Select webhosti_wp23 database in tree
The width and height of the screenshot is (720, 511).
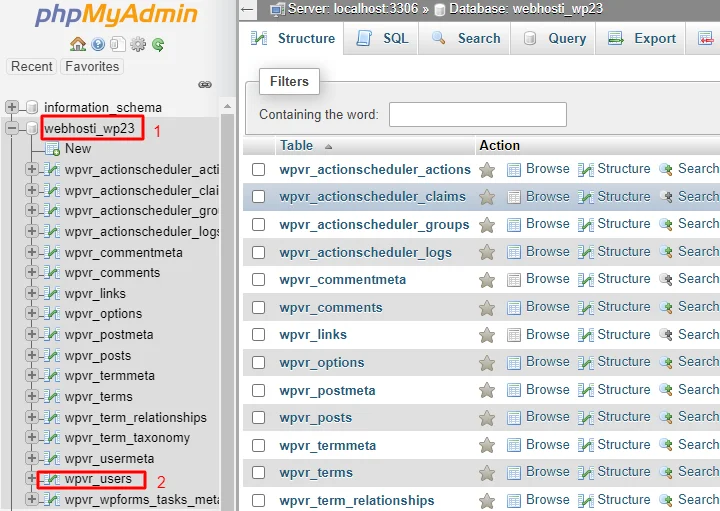point(90,128)
